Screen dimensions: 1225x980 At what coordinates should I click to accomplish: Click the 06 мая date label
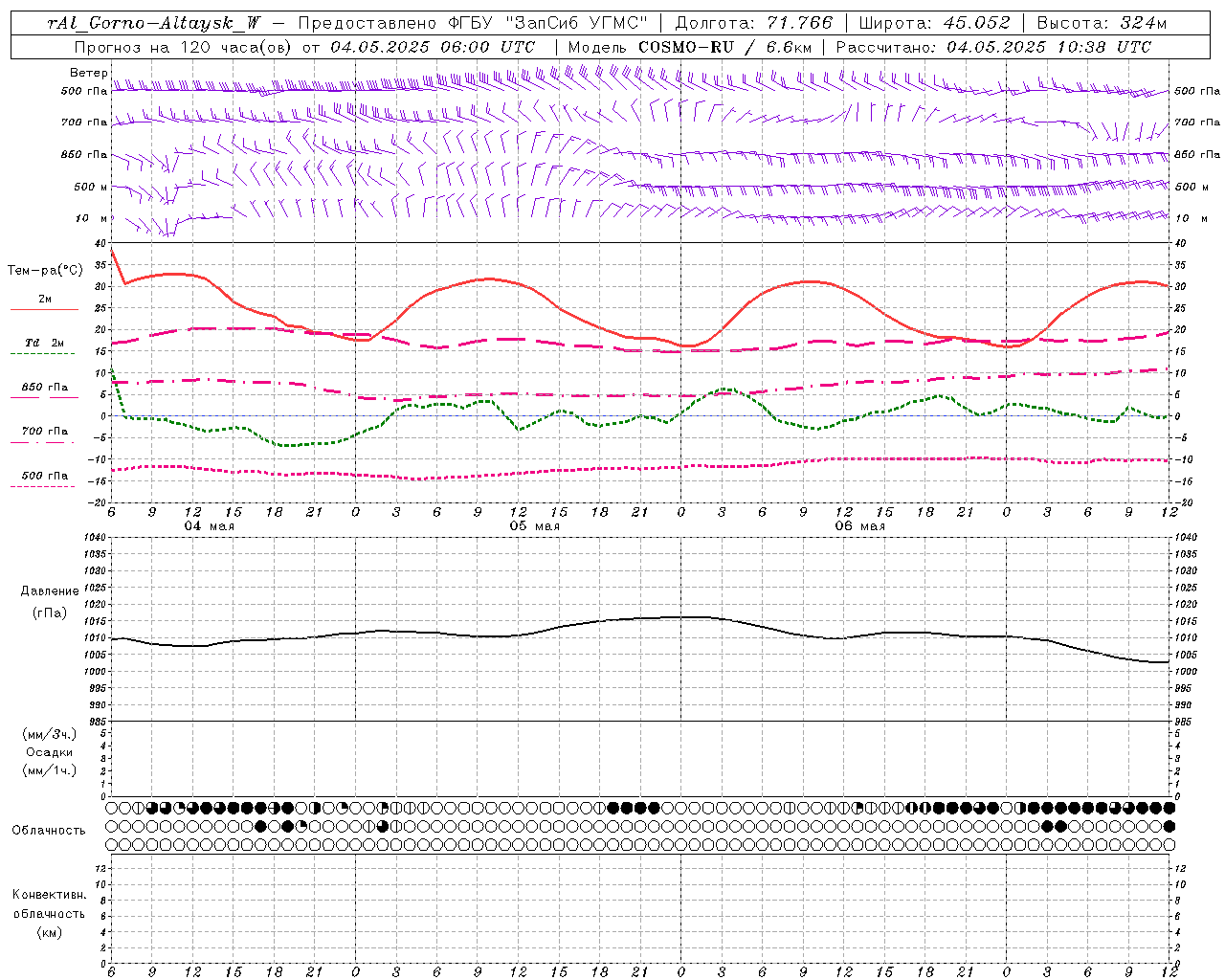pos(859,526)
